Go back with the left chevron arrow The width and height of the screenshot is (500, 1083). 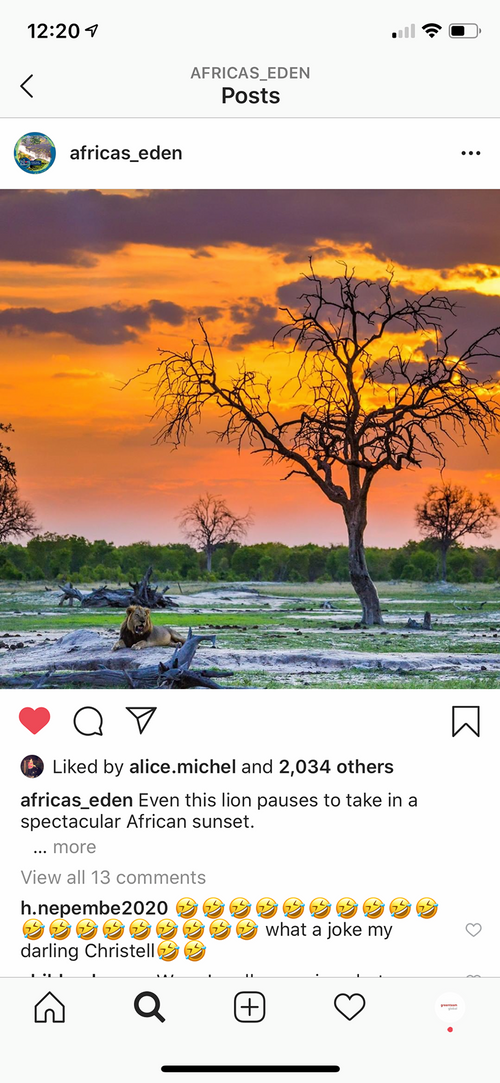26,86
